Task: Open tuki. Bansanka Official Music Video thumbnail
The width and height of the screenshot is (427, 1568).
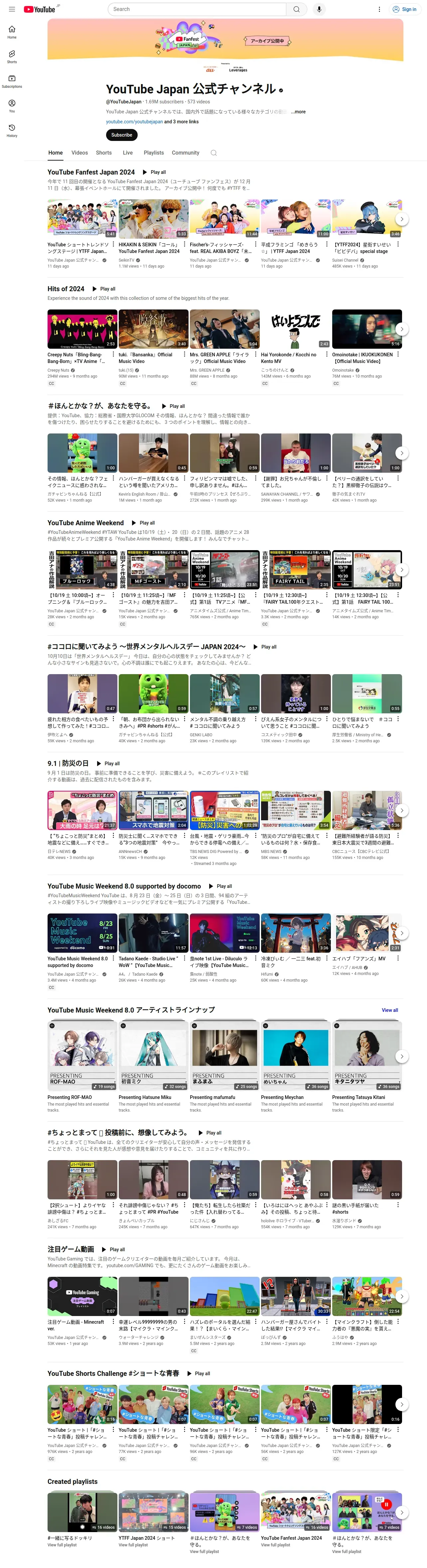Action: point(153,329)
